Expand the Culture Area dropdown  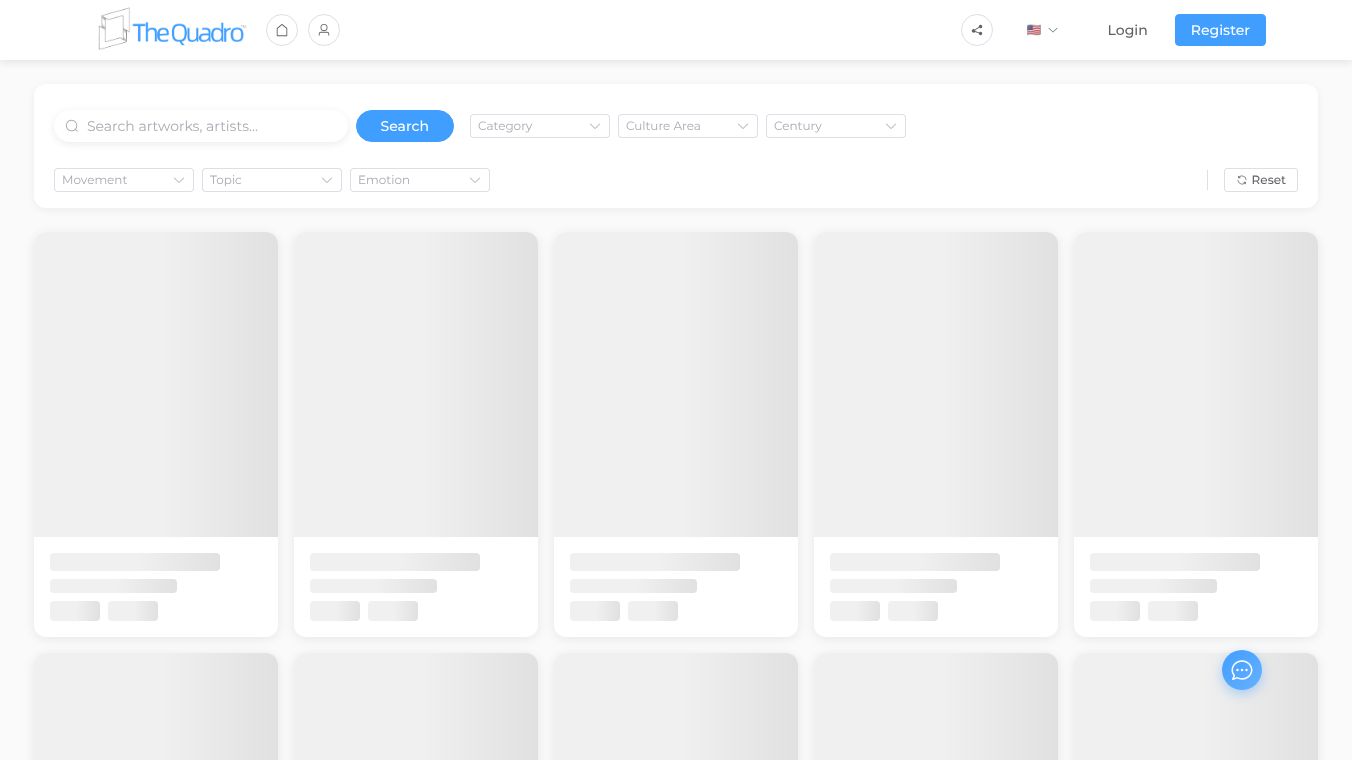688,126
